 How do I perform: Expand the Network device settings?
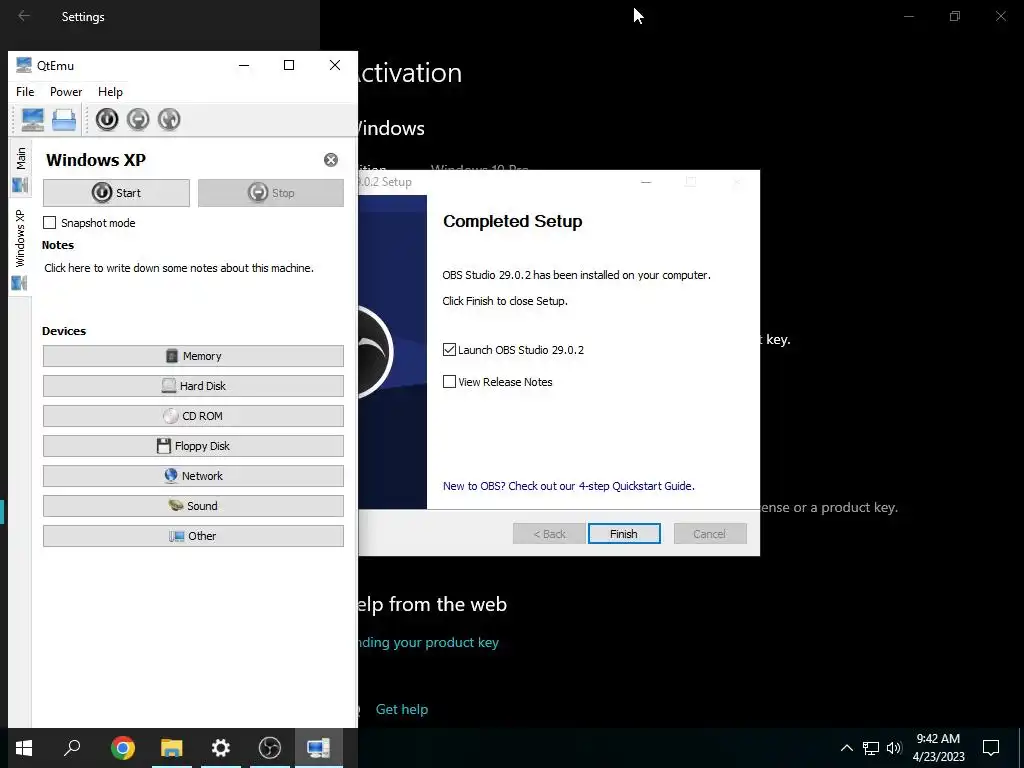[193, 476]
